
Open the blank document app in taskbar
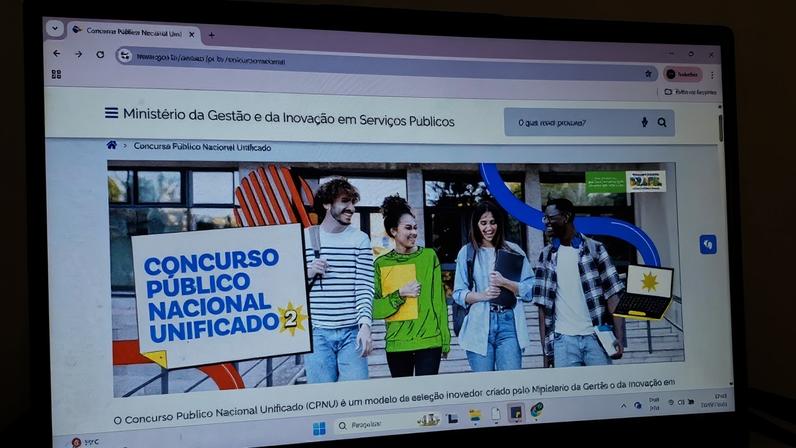pos(495,414)
